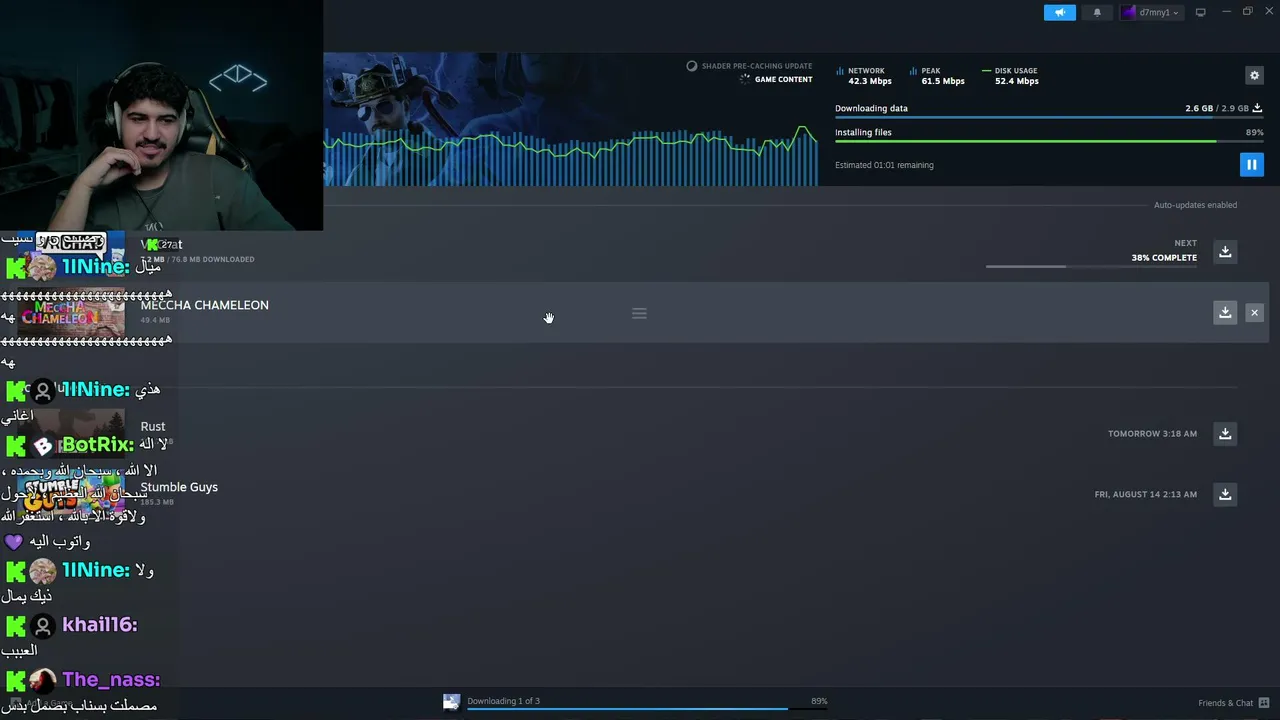Click the PEAK 61.5 Mbps stat

coord(937,76)
